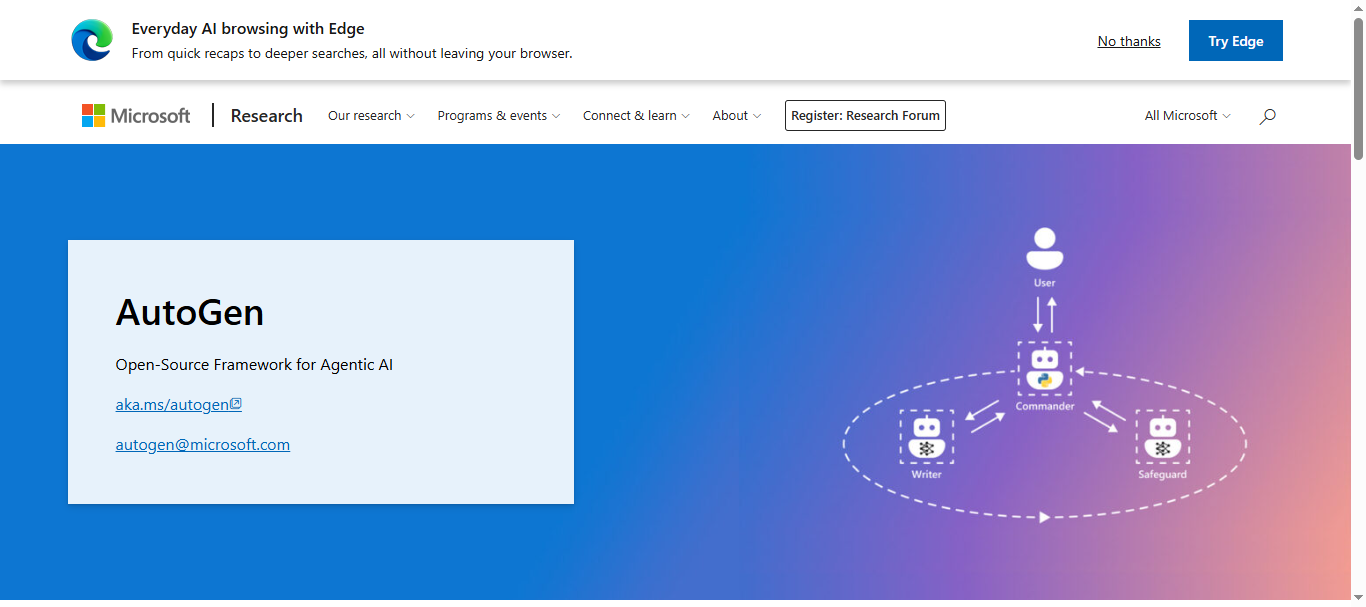Open the Connect & learn menu
Viewport: 1366px width, 607px height.
[x=636, y=116]
